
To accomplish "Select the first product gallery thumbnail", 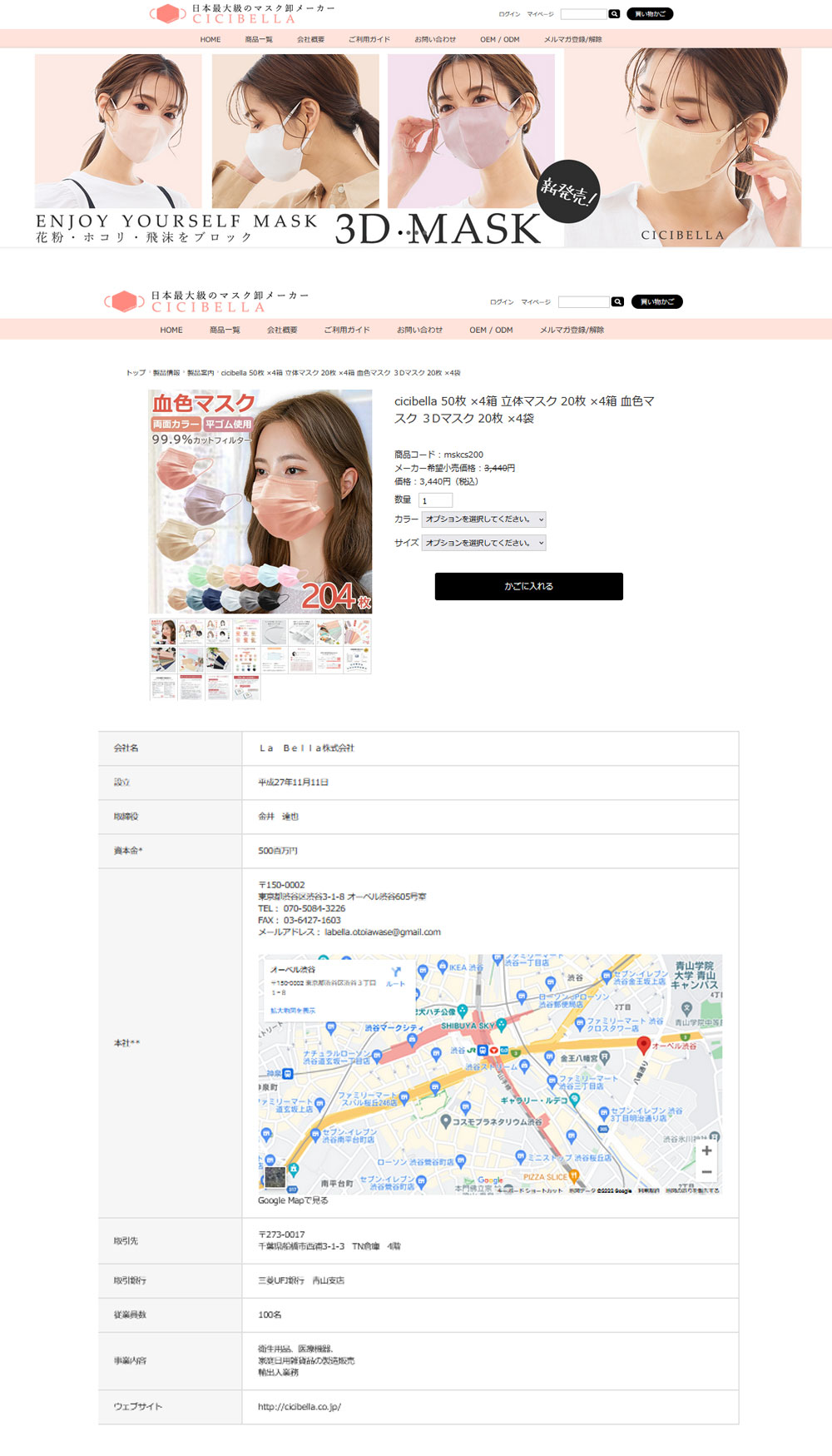I will [x=163, y=632].
